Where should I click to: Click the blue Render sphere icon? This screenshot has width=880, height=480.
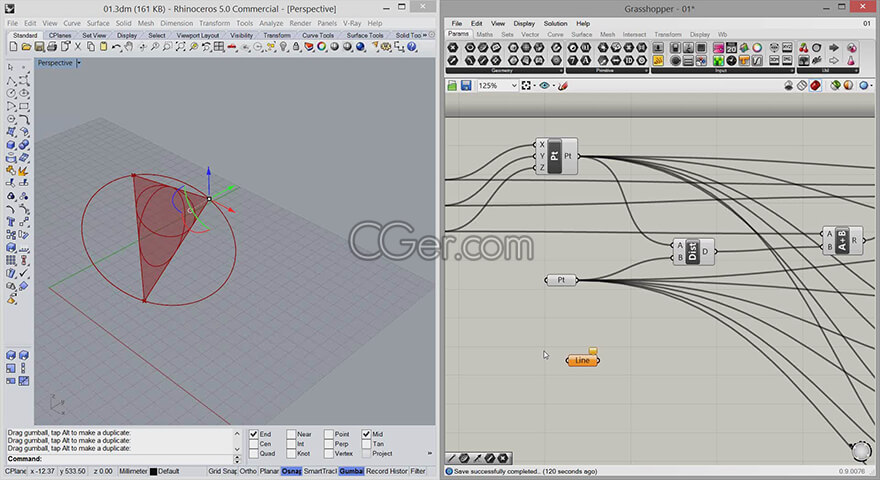pyautogui.click(x=360, y=47)
